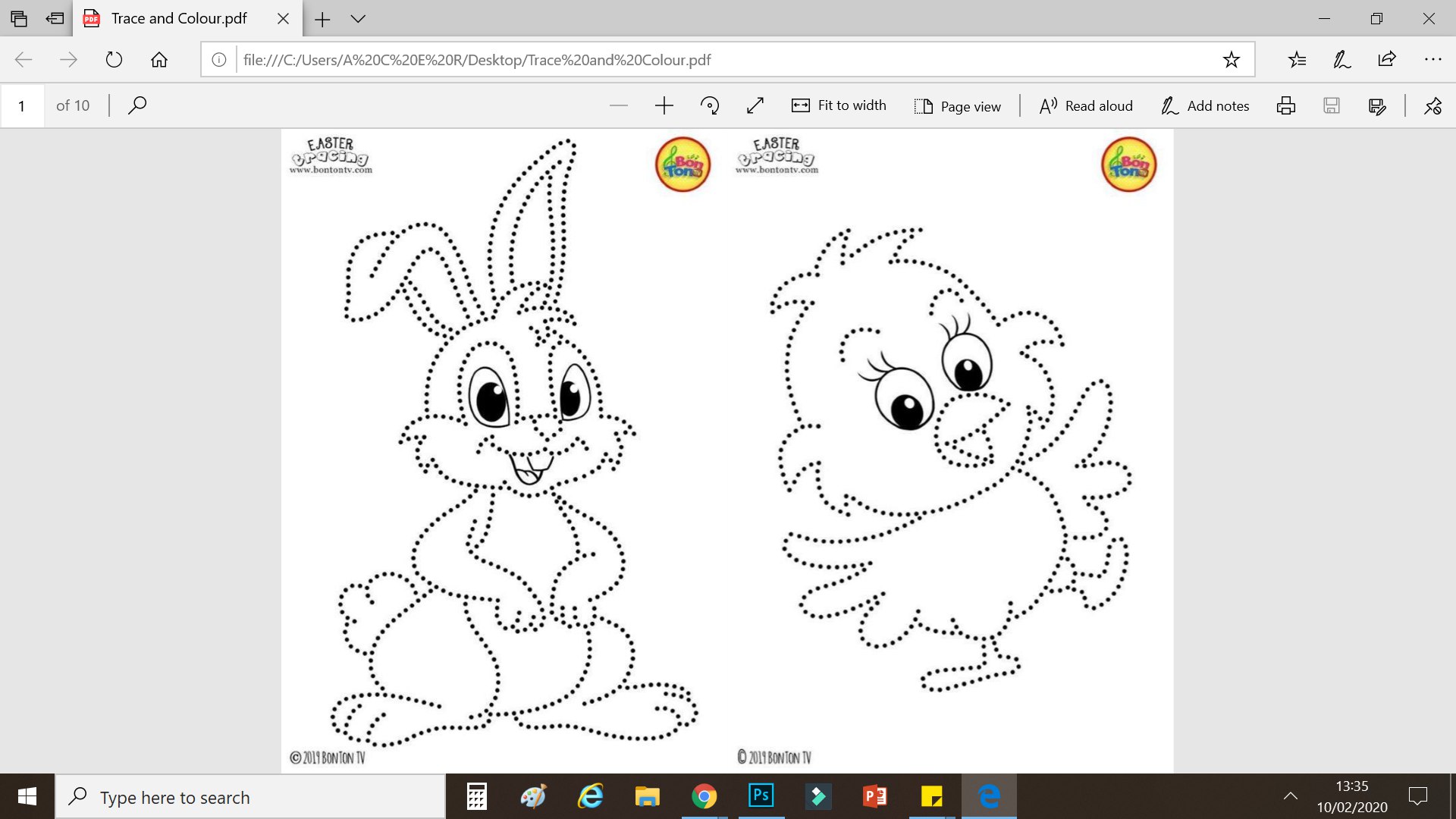The image size is (1456, 819).
Task: Open the Page view options
Action: coord(957,106)
